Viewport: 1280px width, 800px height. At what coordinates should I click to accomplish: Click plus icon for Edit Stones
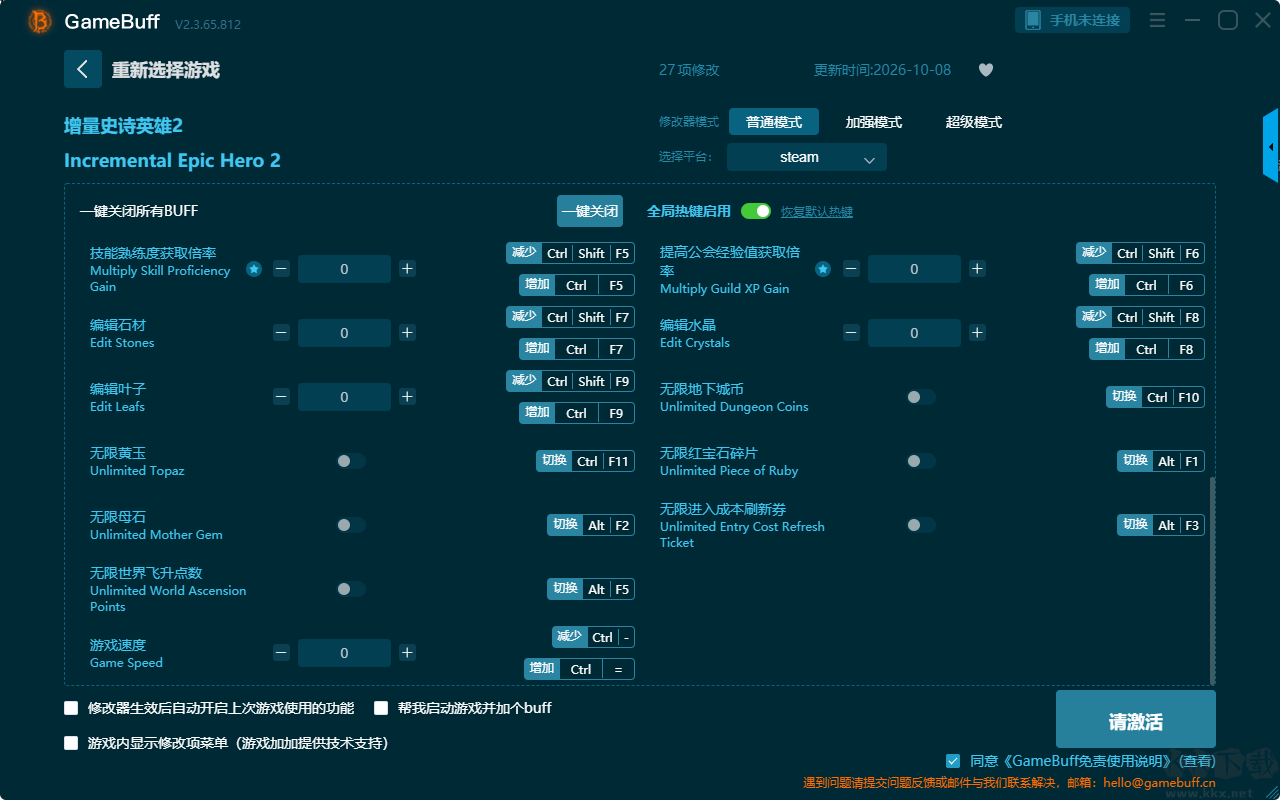coord(407,333)
